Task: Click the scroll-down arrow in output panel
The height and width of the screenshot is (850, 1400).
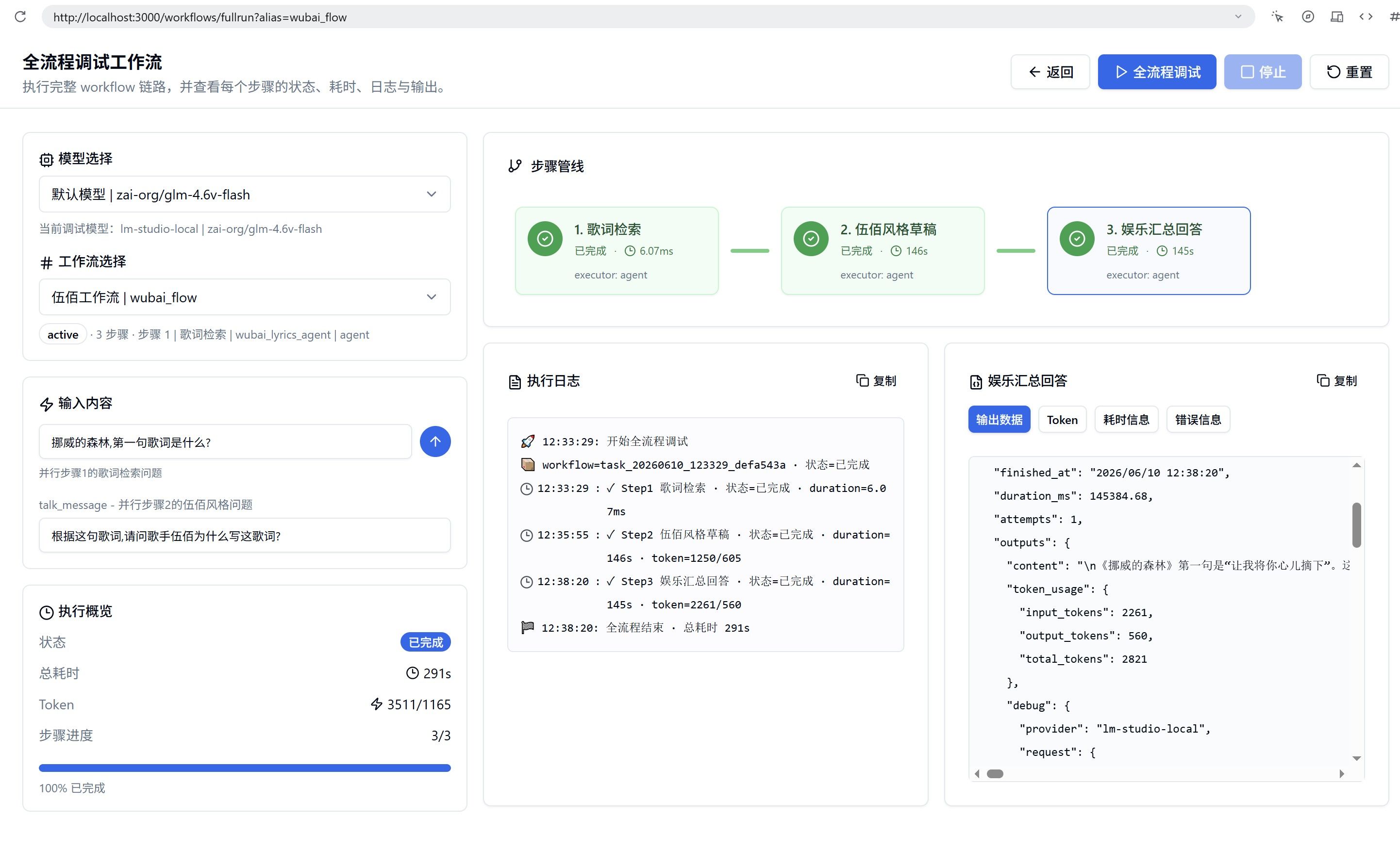Action: [1356, 758]
